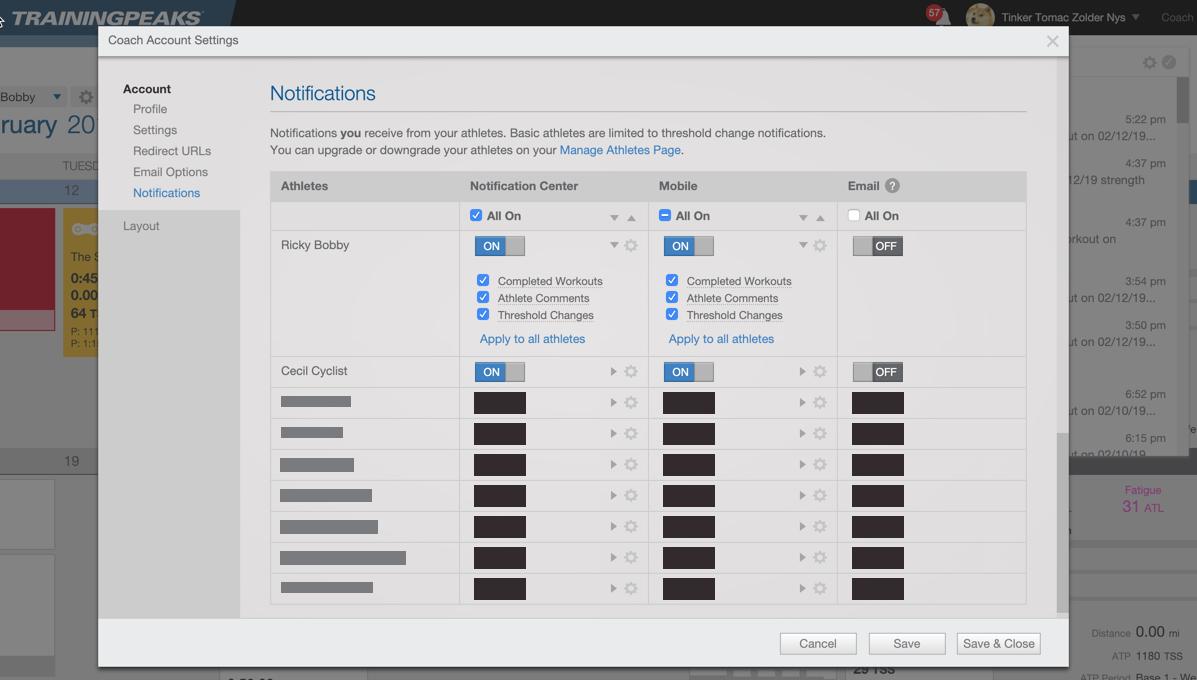Viewport: 1197px width, 680px height.
Task: Uncheck Athlete Comments under Mobile for Ricky Bobby
Action: (x=672, y=298)
